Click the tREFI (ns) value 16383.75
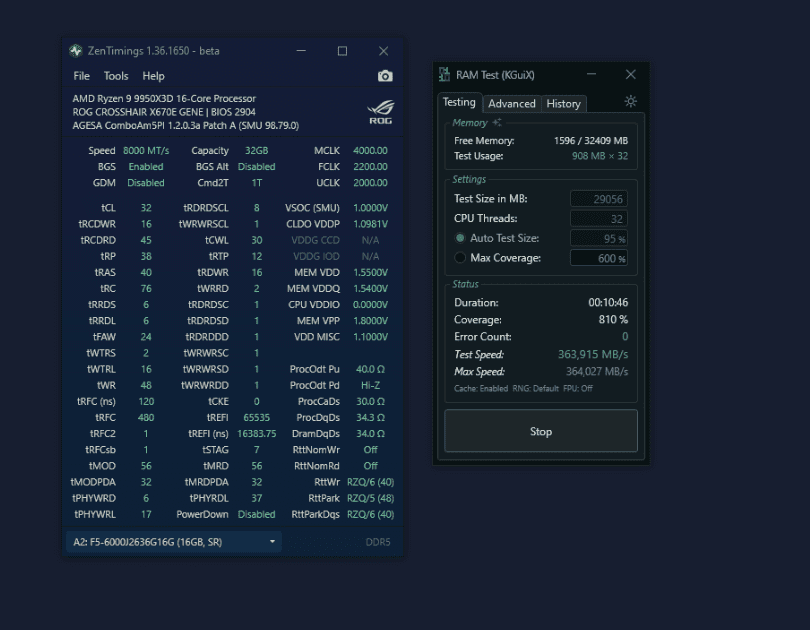 pyautogui.click(x=256, y=433)
